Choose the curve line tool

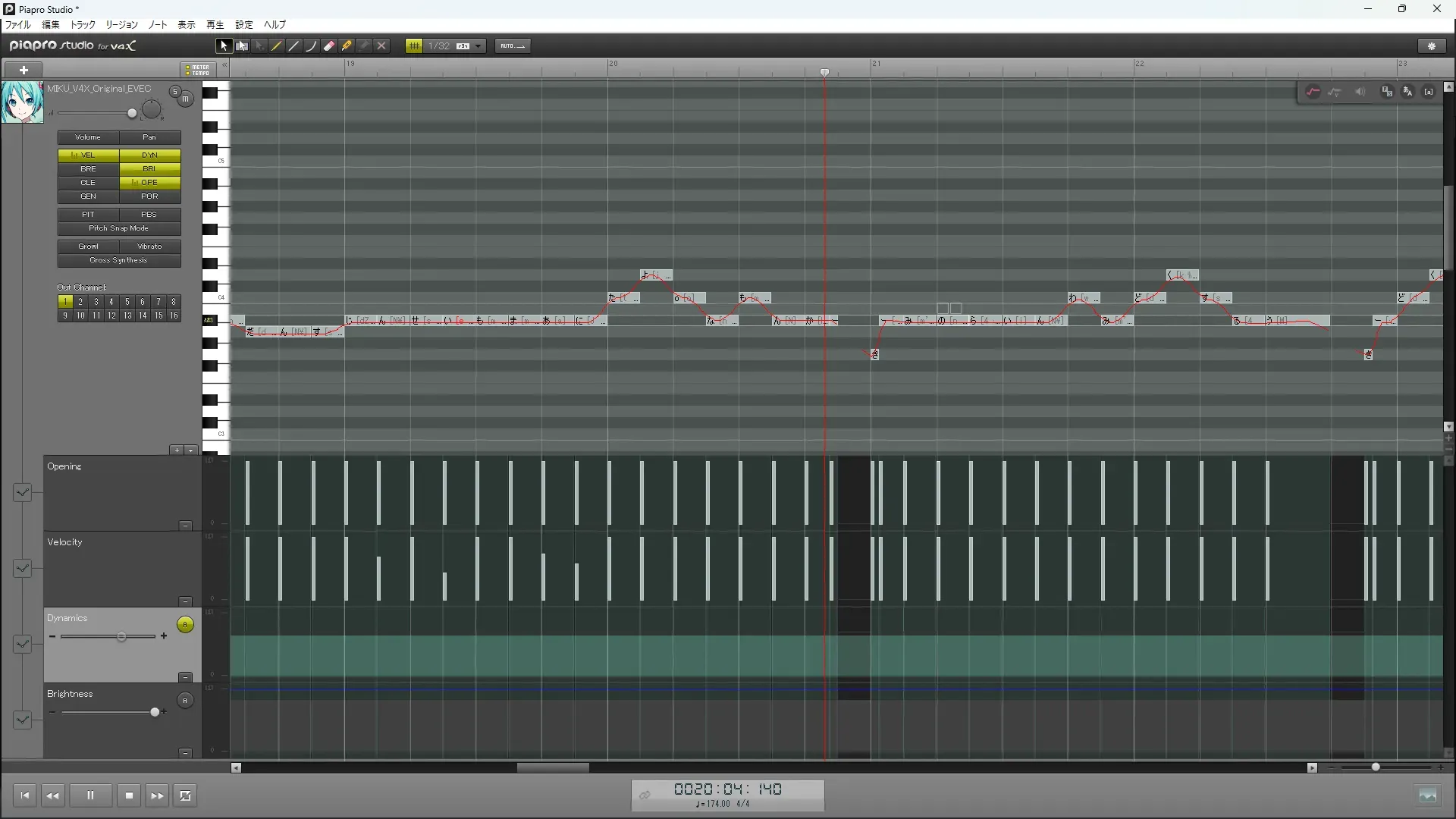click(312, 46)
